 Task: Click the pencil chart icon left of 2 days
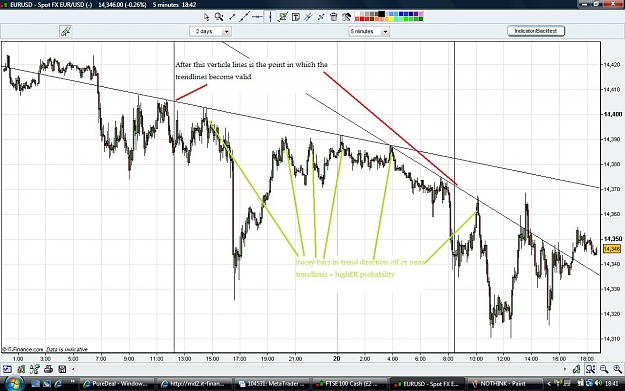click(x=65, y=31)
